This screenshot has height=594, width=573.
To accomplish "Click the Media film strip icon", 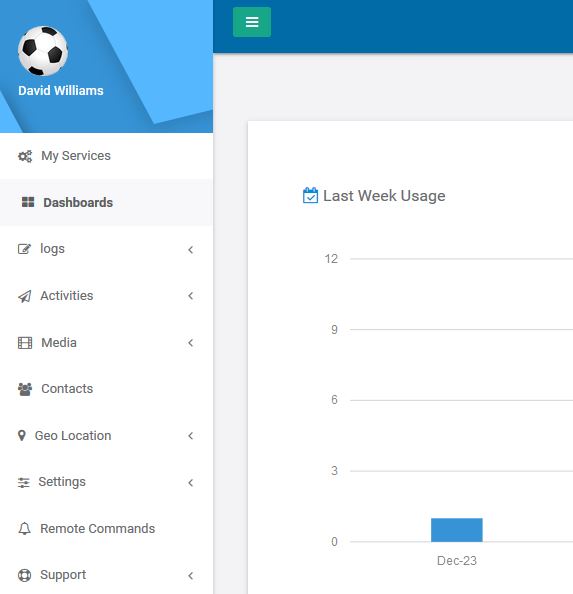I will pyautogui.click(x=25, y=343).
